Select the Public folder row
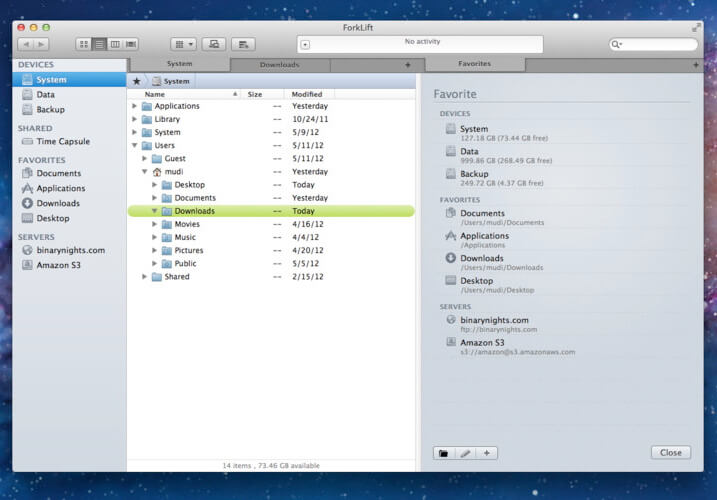Image resolution: width=717 pixels, height=500 pixels. (x=271, y=263)
